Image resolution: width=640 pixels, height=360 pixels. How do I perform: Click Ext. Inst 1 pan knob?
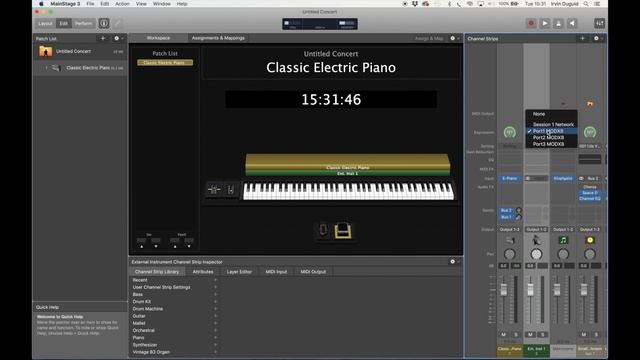point(536,254)
